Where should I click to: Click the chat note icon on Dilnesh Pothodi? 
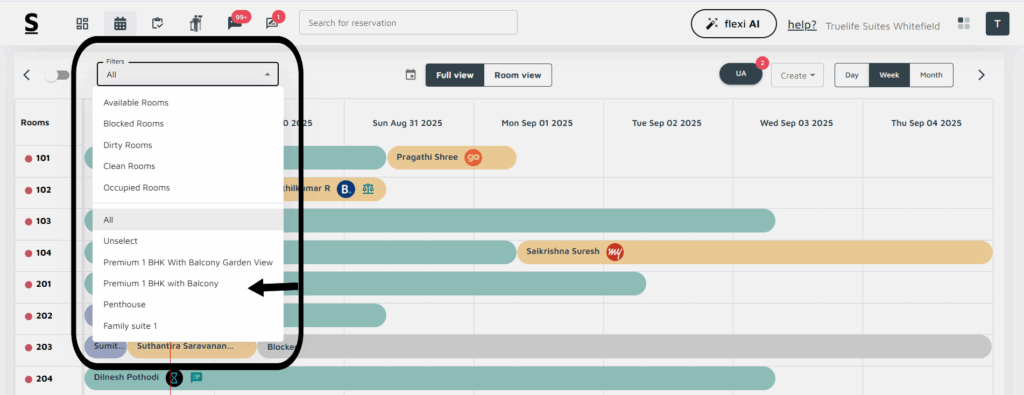pos(196,377)
